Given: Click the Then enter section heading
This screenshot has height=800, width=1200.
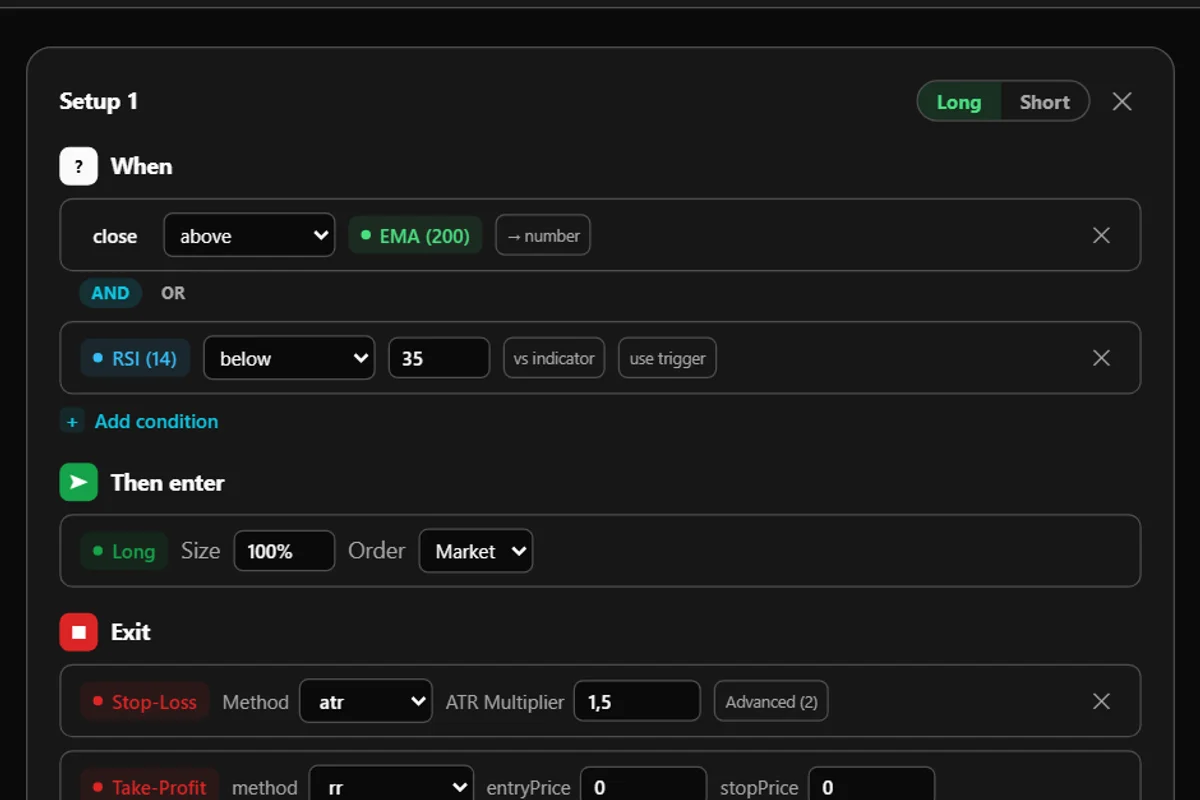Looking at the screenshot, I should (167, 482).
